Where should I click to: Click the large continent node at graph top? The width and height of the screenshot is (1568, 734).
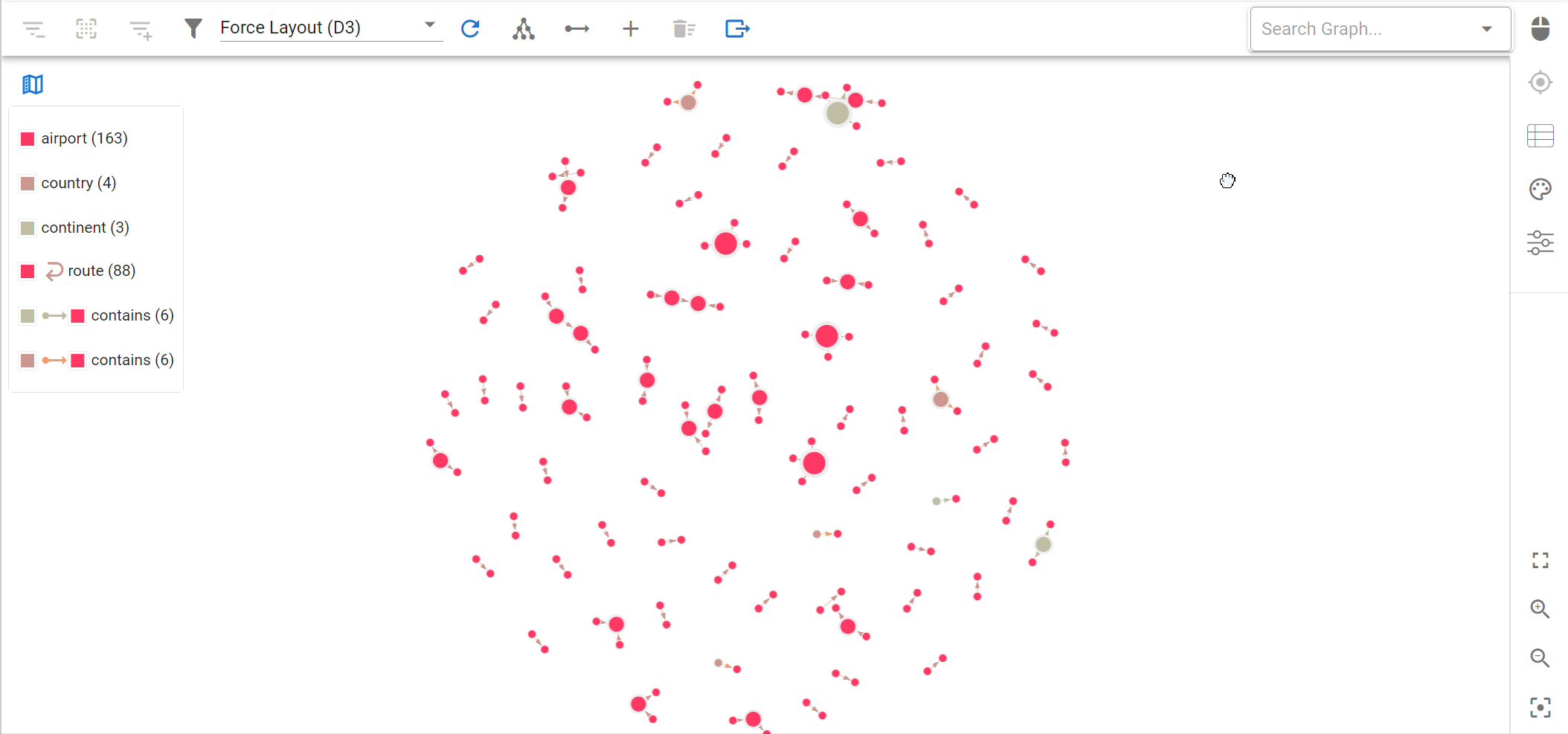[x=838, y=113]
